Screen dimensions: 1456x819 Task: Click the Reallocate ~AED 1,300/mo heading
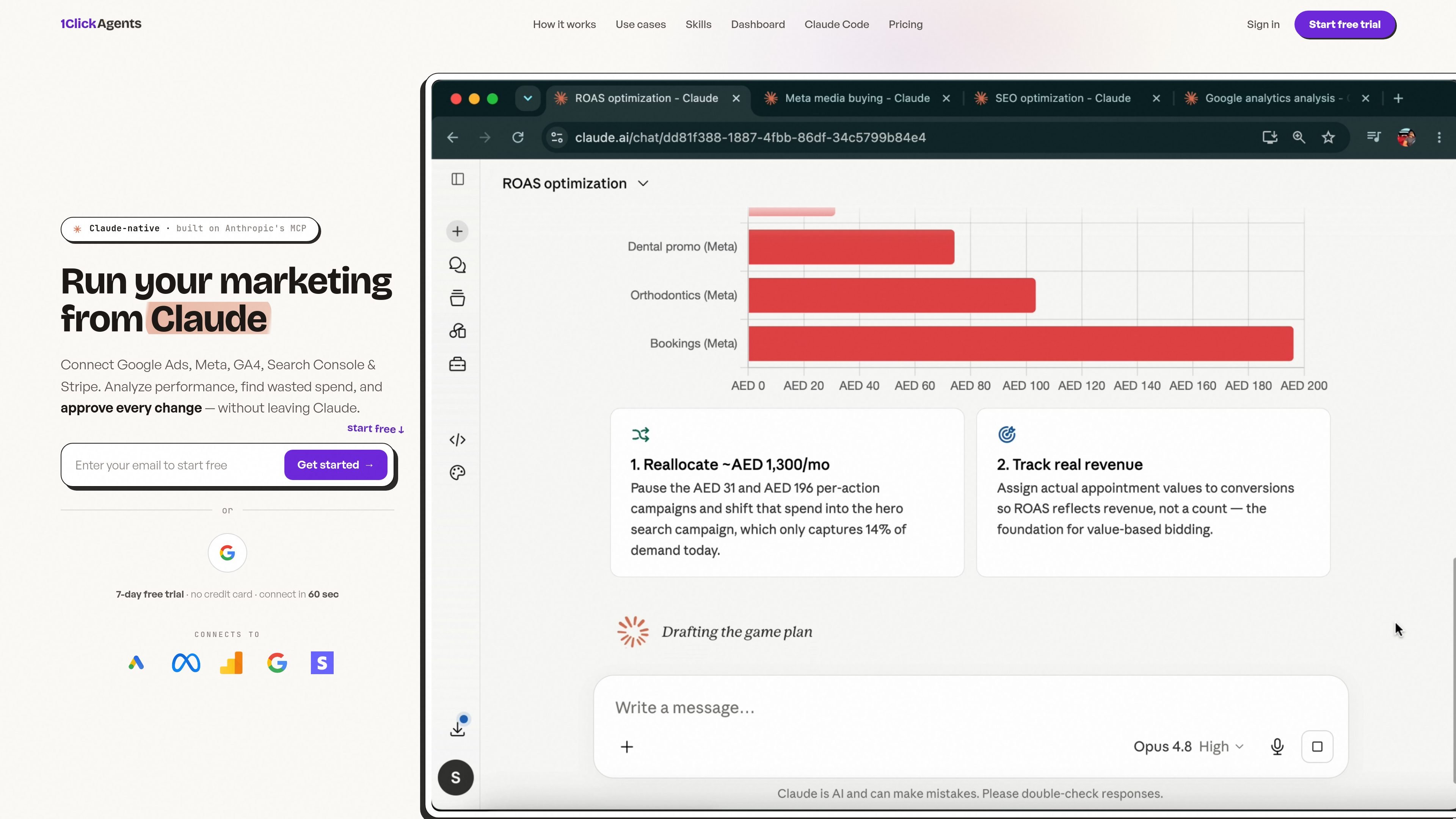coord(730,464)
